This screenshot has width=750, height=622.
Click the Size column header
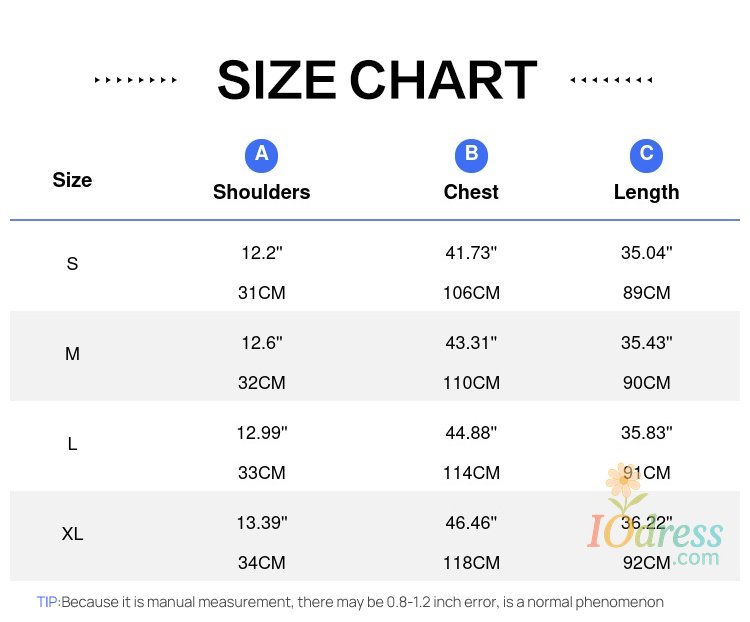(72, 180)
